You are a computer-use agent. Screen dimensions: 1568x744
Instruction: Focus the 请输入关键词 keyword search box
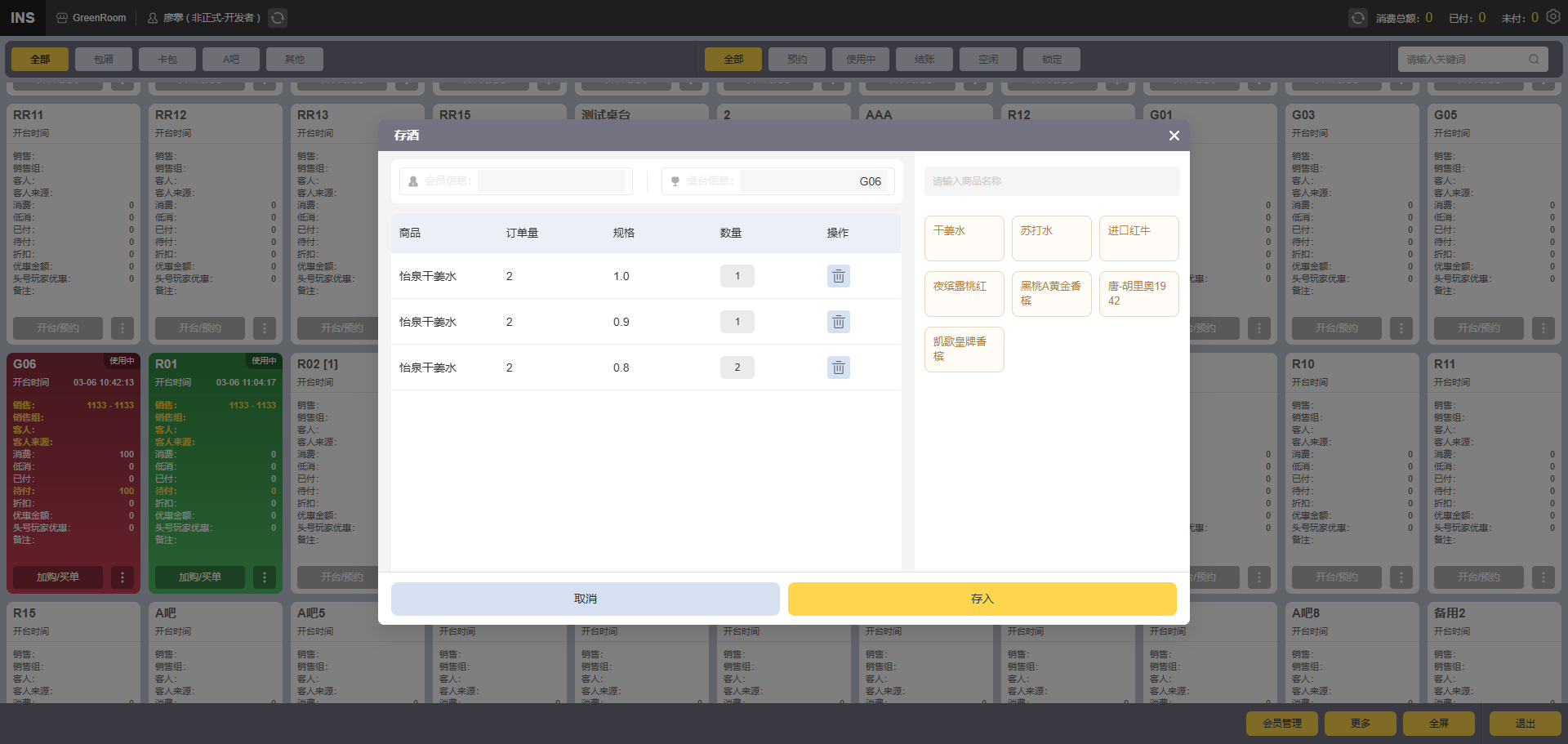pyautogui.click(x=1473, y=59)
